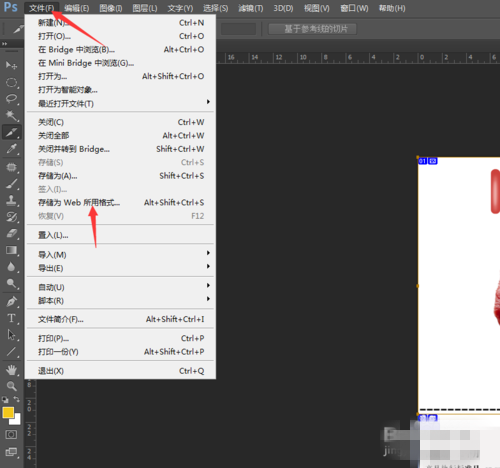Screen dimensions: 500x468
Task: Choose 打开(O) from the File menu
Action: coord(120,36)
